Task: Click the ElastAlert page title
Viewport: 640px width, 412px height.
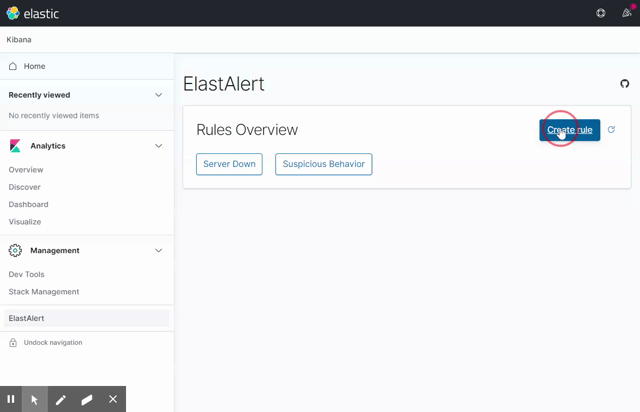Action: [x=224, y=84]
